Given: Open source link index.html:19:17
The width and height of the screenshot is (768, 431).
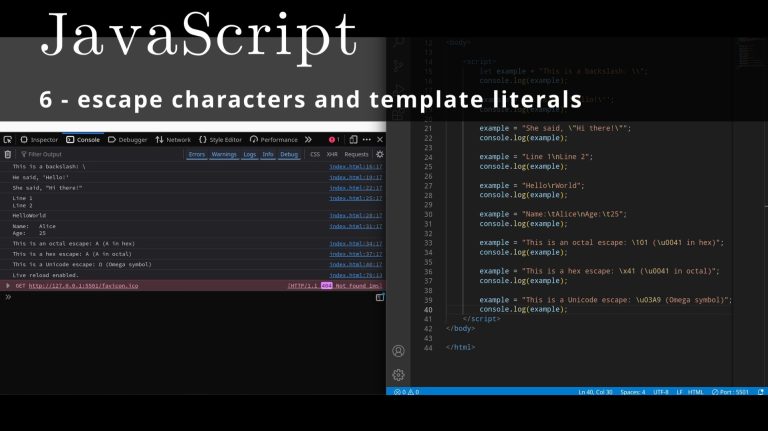Looking at the screenshot, I should point(356,177).
